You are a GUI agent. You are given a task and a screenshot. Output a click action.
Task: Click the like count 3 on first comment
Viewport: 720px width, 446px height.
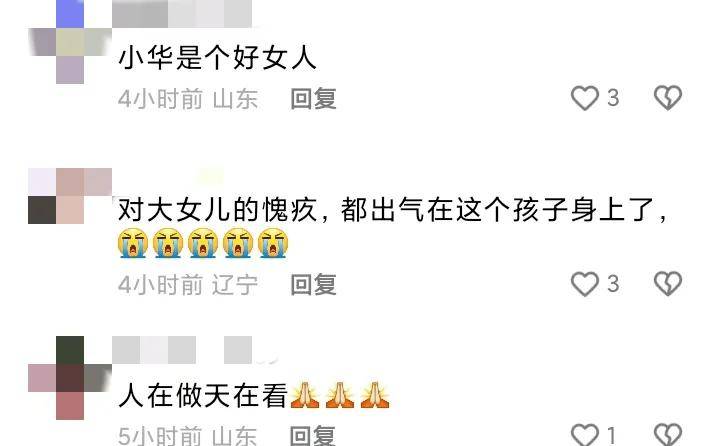click(613, 98)
